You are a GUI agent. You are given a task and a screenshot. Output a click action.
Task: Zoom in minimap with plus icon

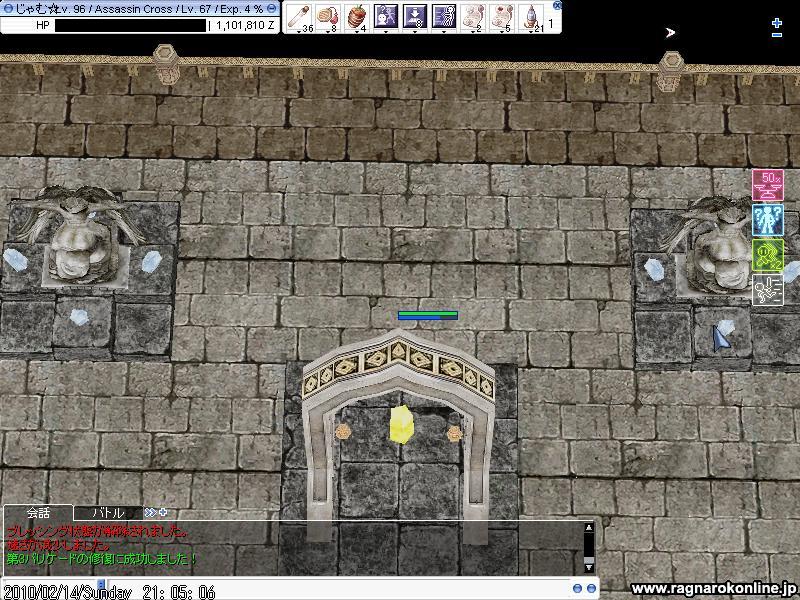pyautogui.click(x=777, y=23)
